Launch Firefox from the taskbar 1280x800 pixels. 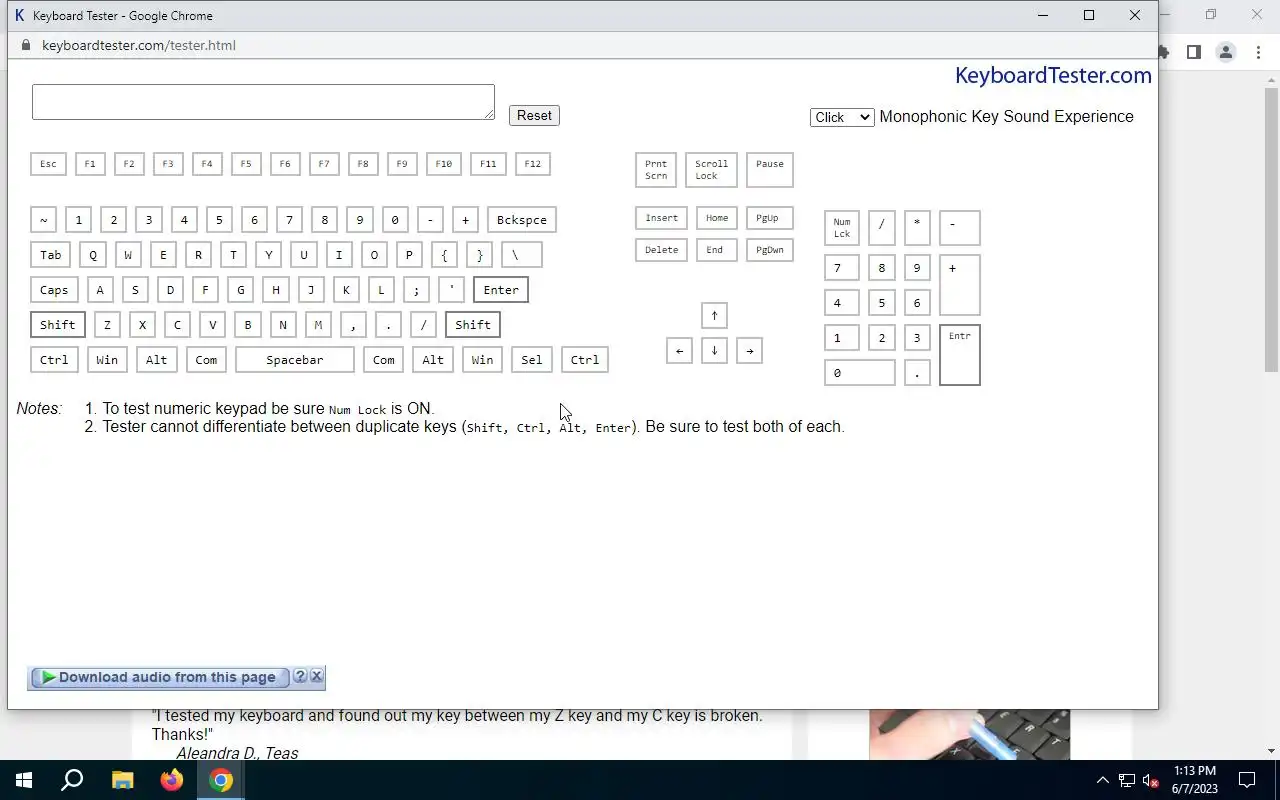pyautogui.click(x=172, y=780)
